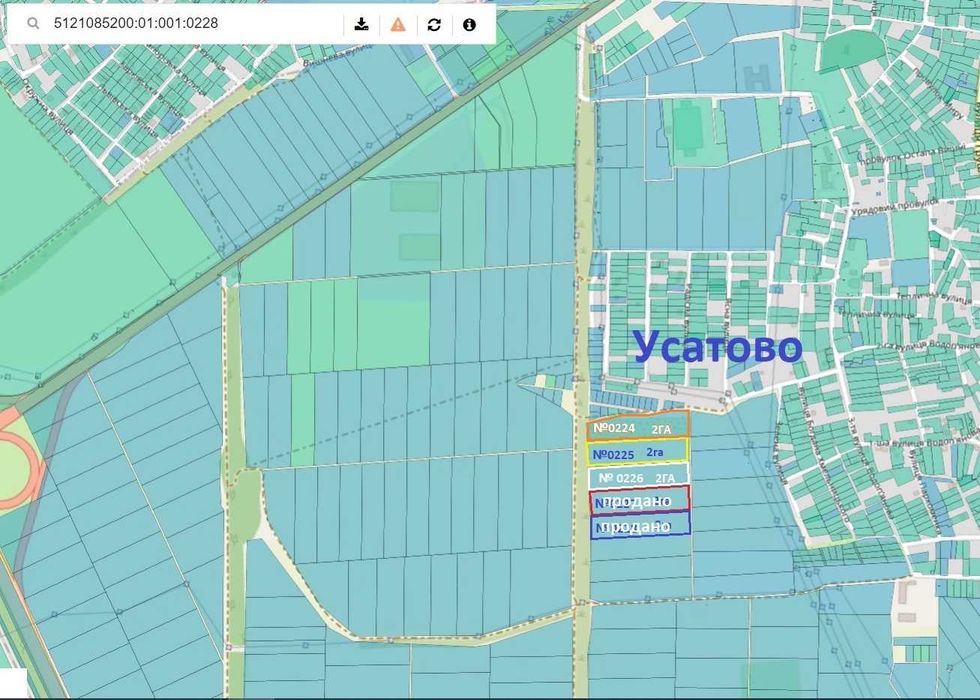Select the orange-outlined parcel №0224

click(x=638, y=425)
